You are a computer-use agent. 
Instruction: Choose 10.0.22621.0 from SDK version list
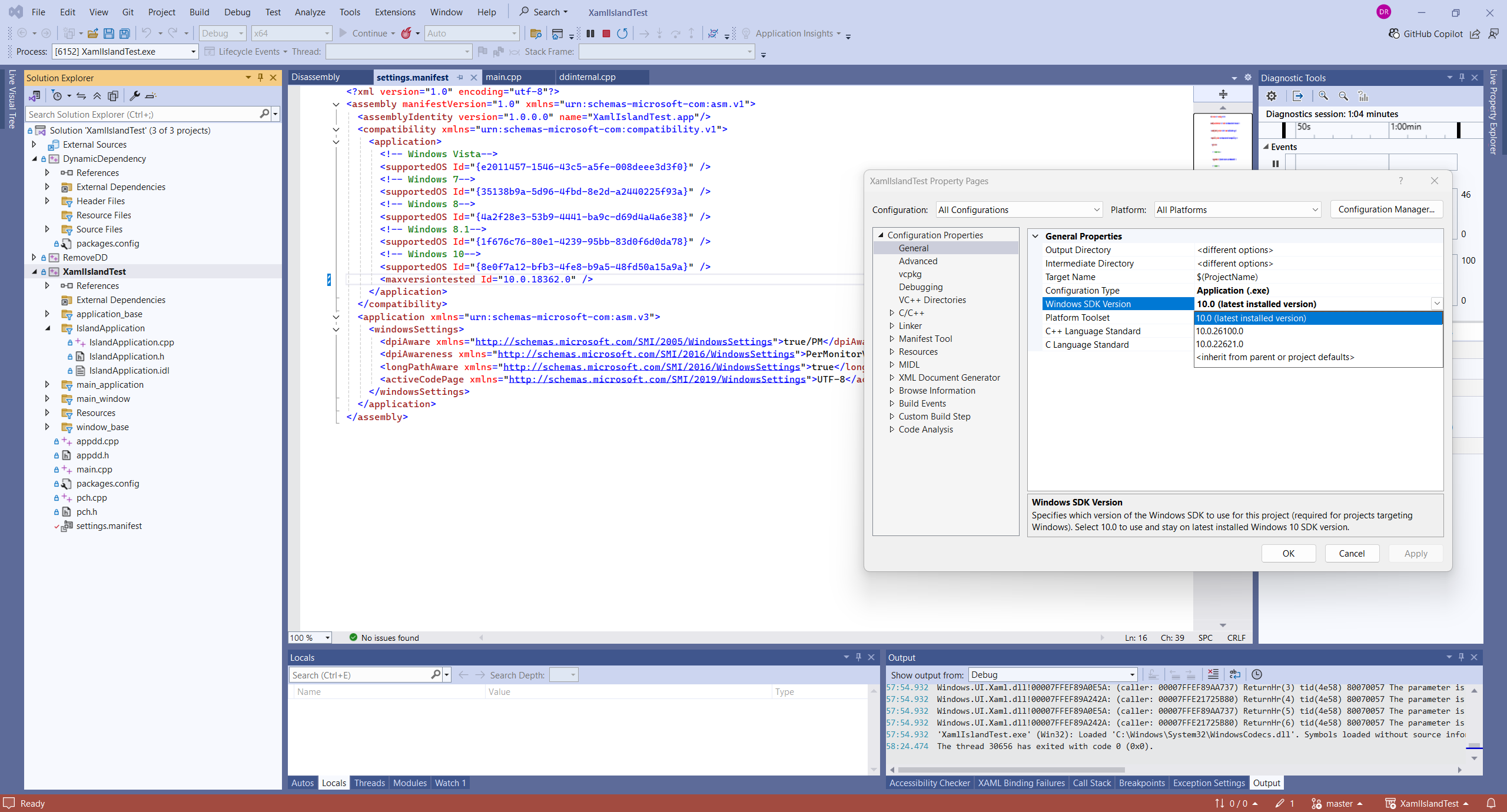tap(1318, 344)
